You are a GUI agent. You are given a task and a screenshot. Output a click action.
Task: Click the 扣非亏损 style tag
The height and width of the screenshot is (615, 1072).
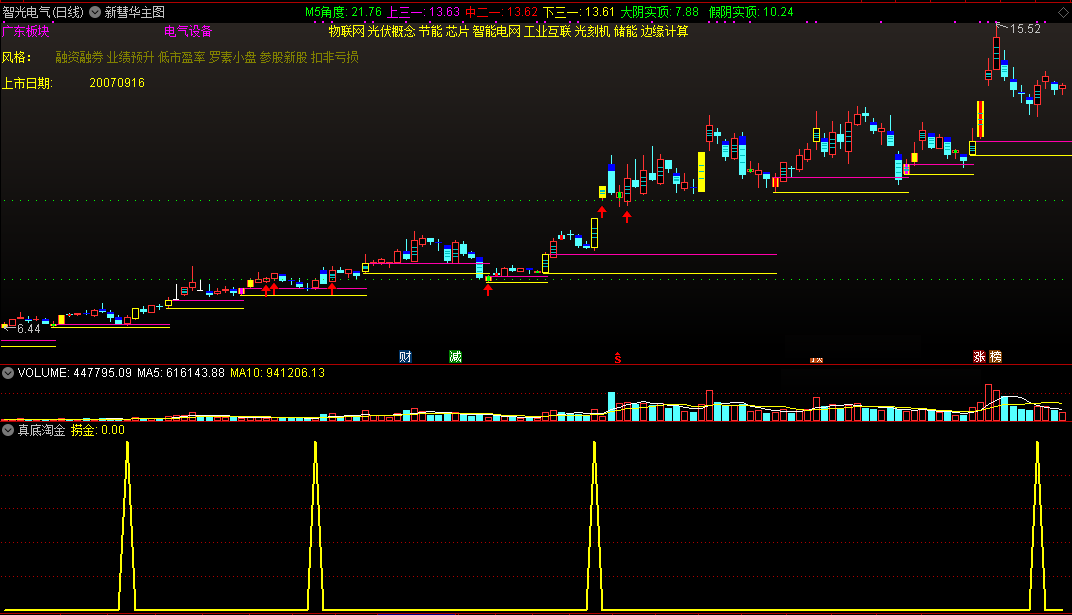[335, 57]
